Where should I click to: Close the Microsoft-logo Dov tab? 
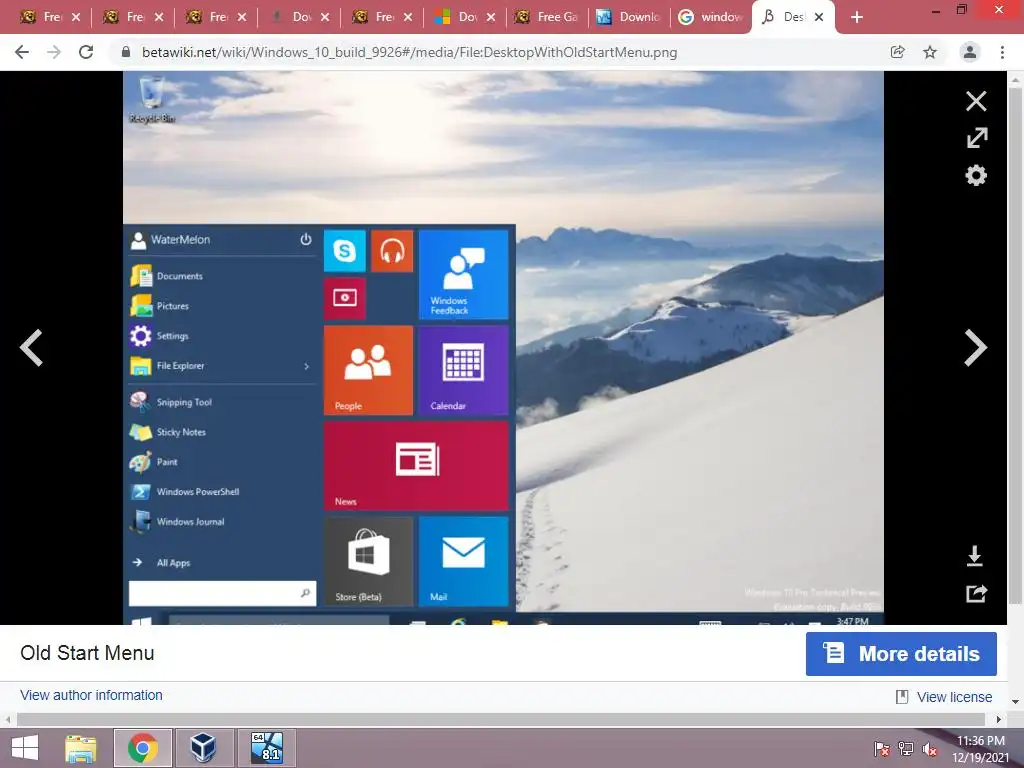coord(491,17)
